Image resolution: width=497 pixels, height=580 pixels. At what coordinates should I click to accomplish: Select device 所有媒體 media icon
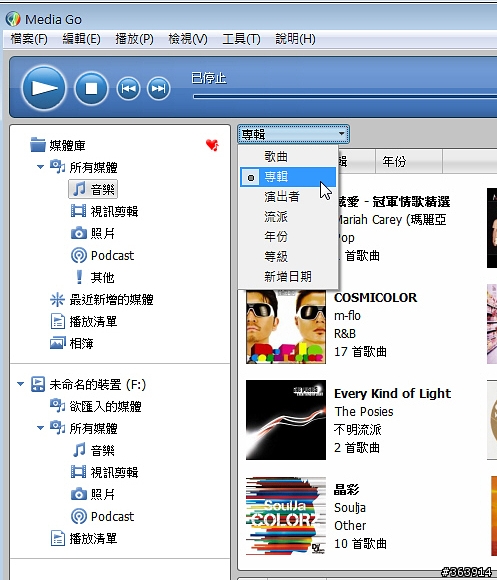coord(57,428)
